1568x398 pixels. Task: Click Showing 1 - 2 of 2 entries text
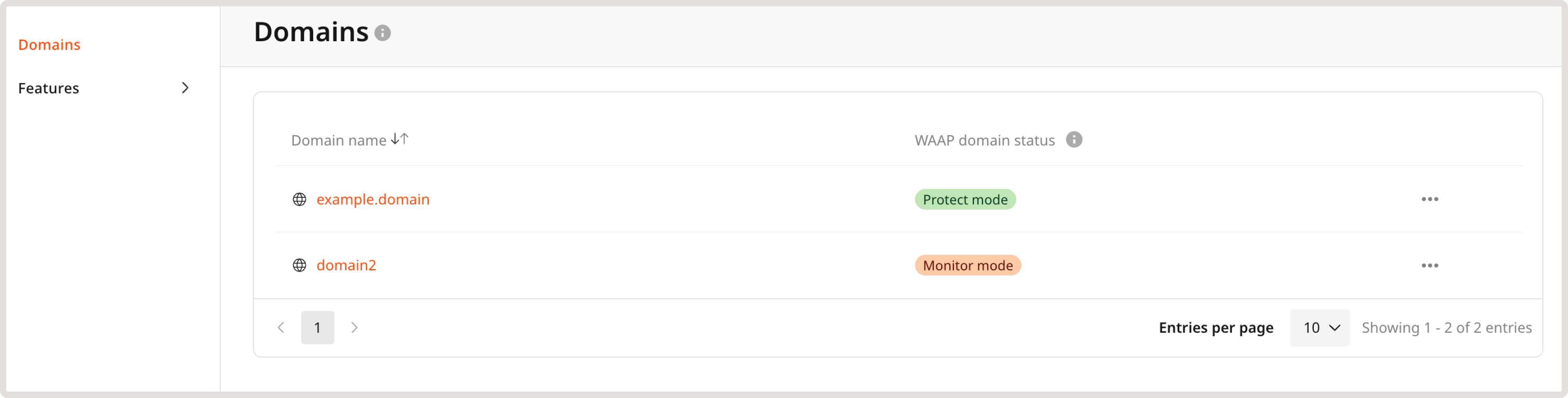[x=1447, y=327]
